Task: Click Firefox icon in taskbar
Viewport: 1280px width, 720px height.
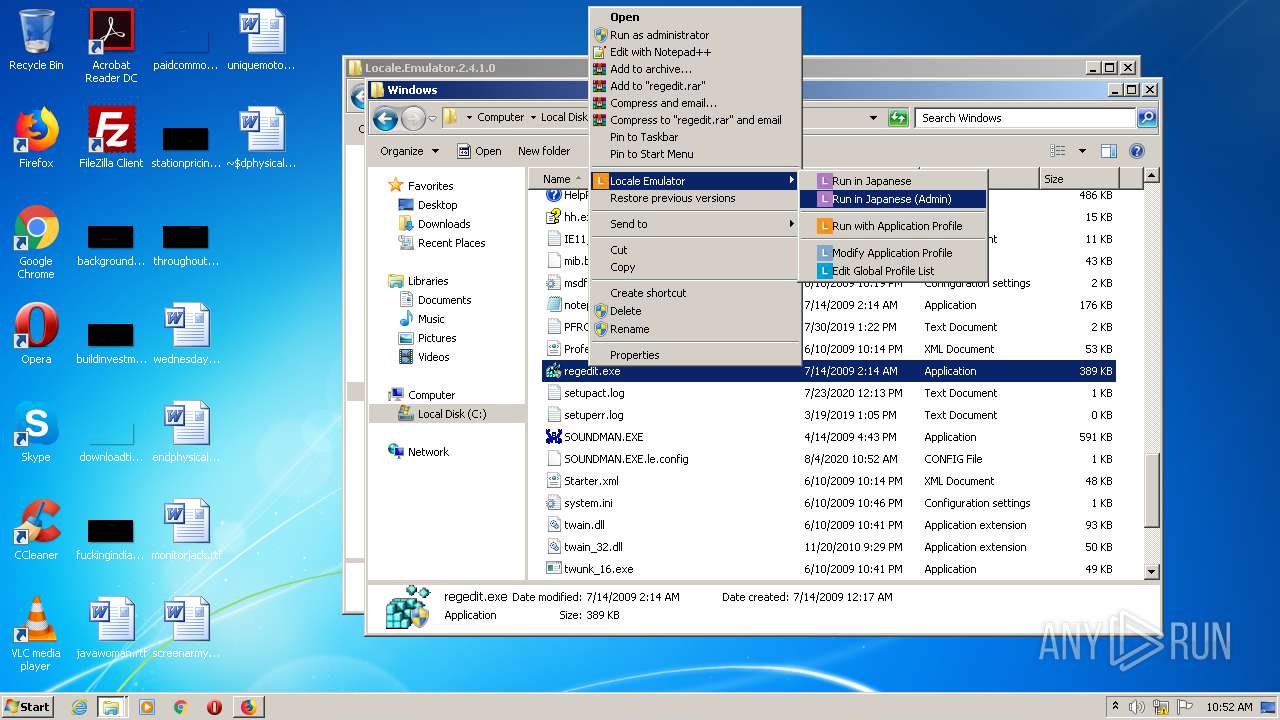Action: coord(248,707)
